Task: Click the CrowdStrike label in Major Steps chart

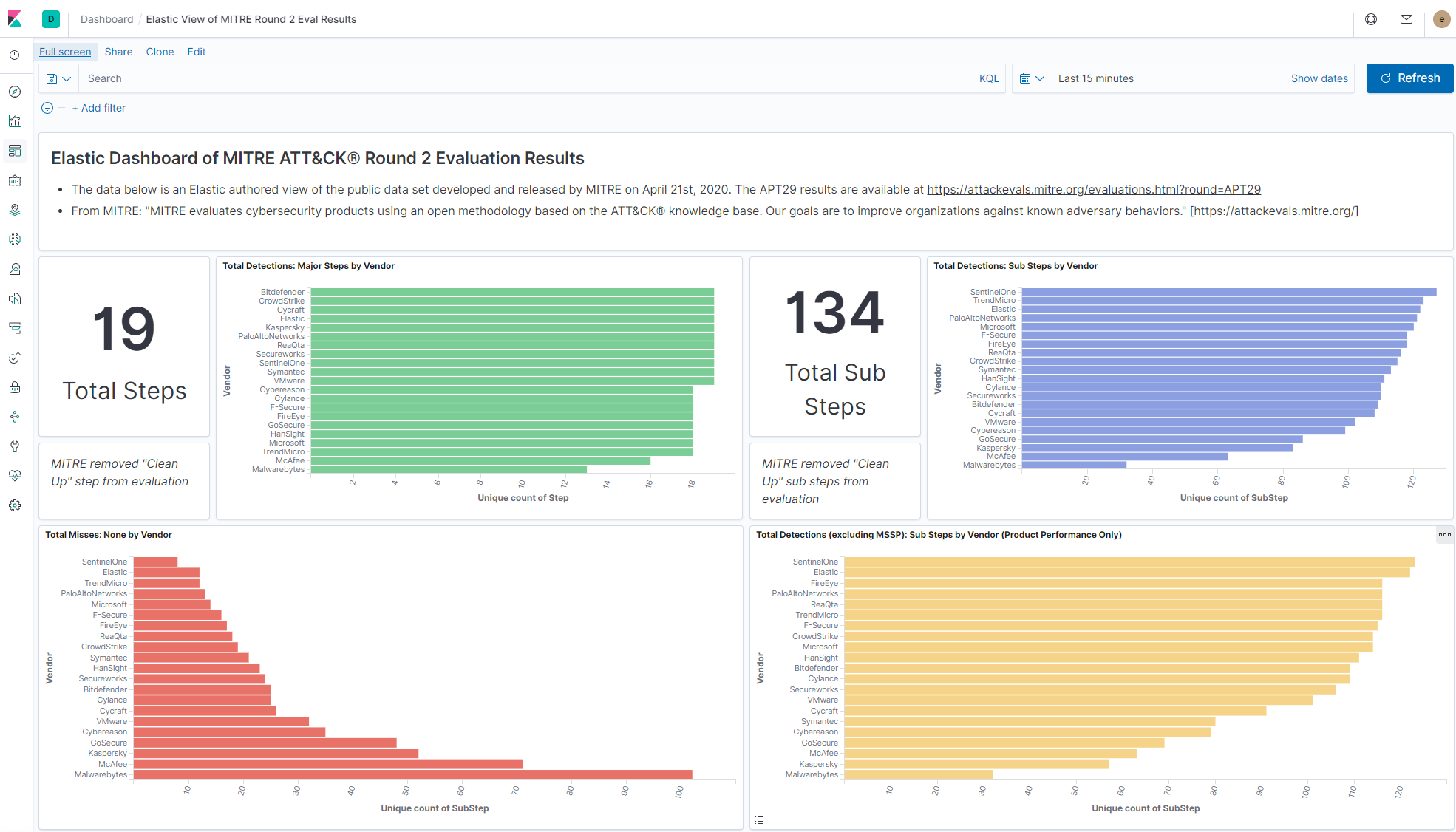Action: (x=282, y=301)
